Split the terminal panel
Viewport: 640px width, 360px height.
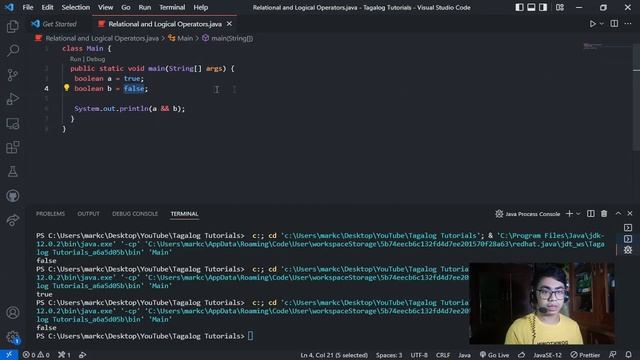591,213
